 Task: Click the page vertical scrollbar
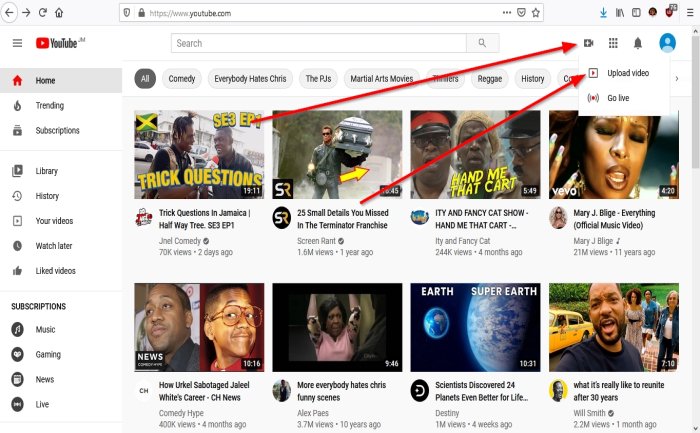(695, 101)
